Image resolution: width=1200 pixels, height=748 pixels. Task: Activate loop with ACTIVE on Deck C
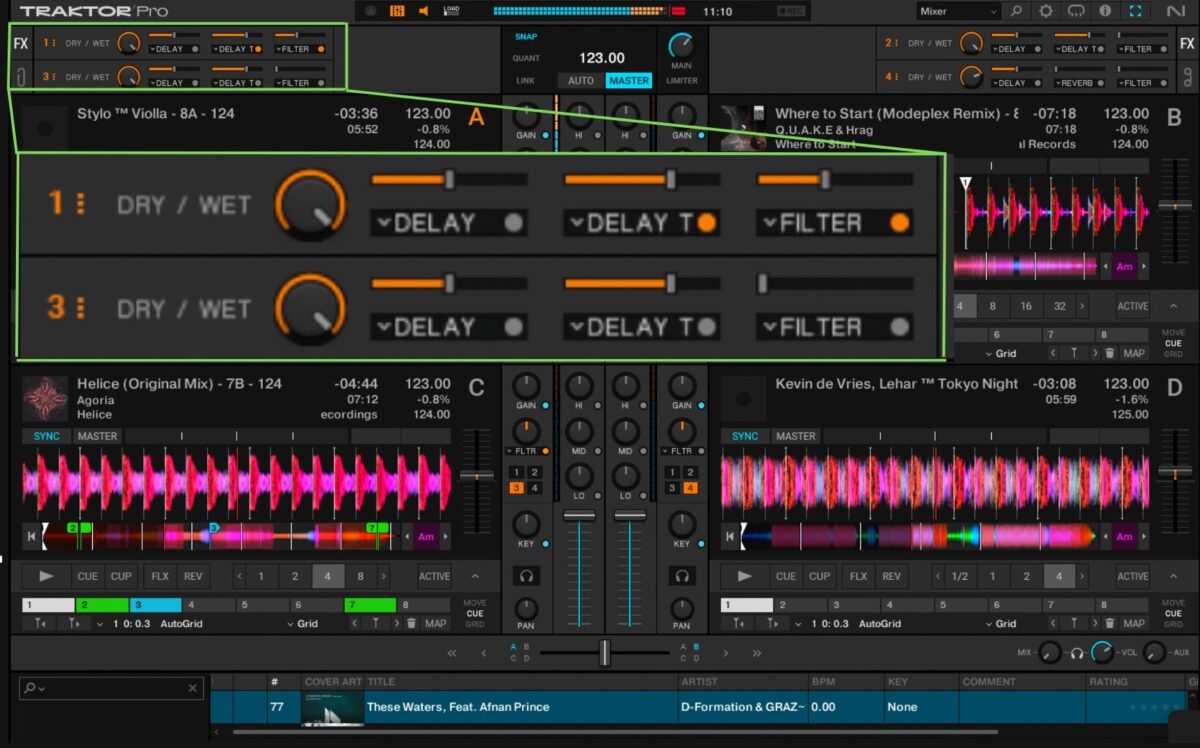(x=434, y=576)
